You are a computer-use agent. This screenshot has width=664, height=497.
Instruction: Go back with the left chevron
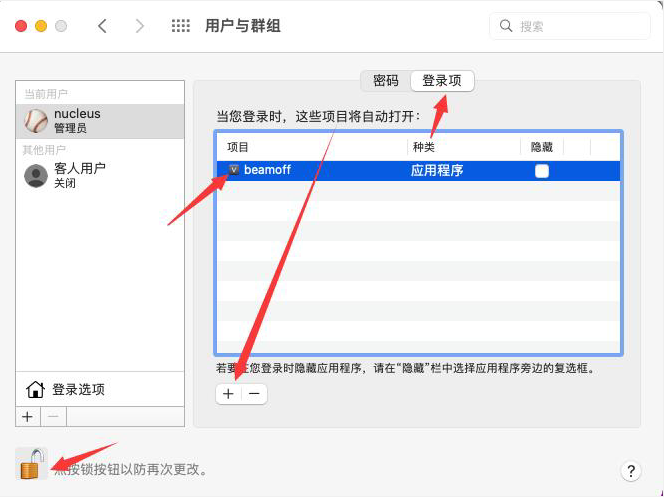click(102, 26)
